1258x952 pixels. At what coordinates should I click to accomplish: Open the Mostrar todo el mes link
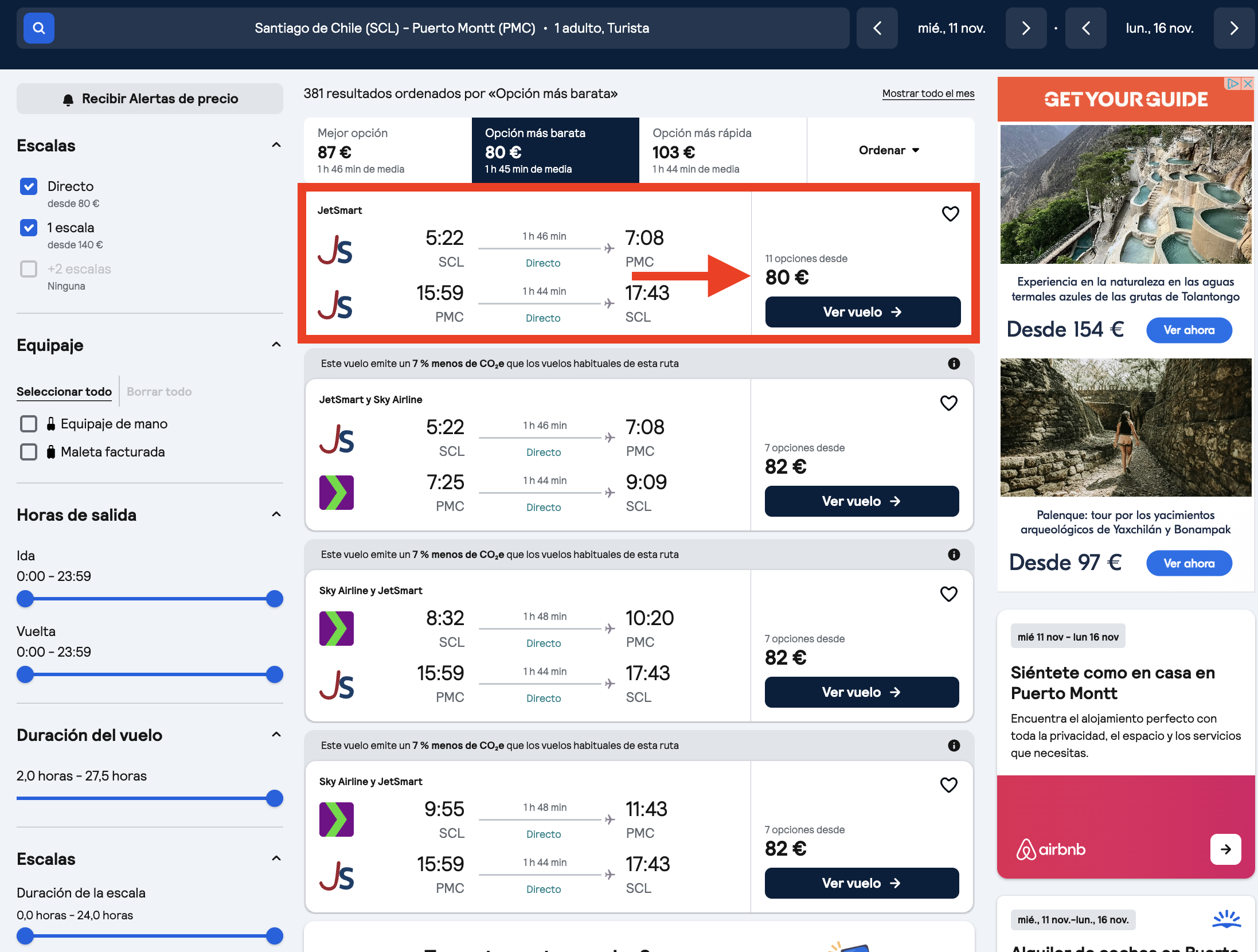pos(928,93)
